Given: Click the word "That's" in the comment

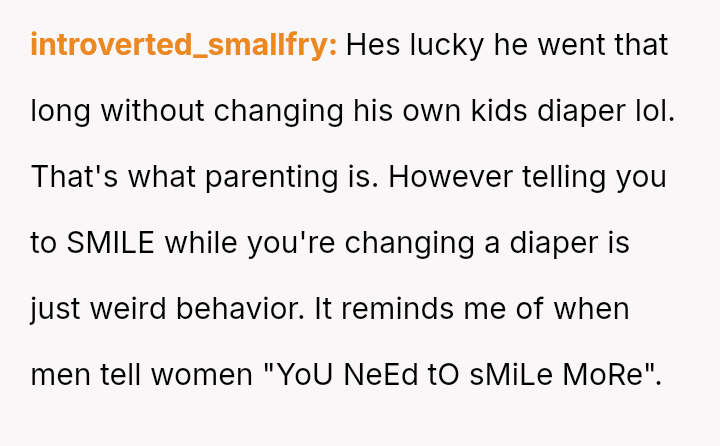Looking at the screenshot, I should pos(75,178).
